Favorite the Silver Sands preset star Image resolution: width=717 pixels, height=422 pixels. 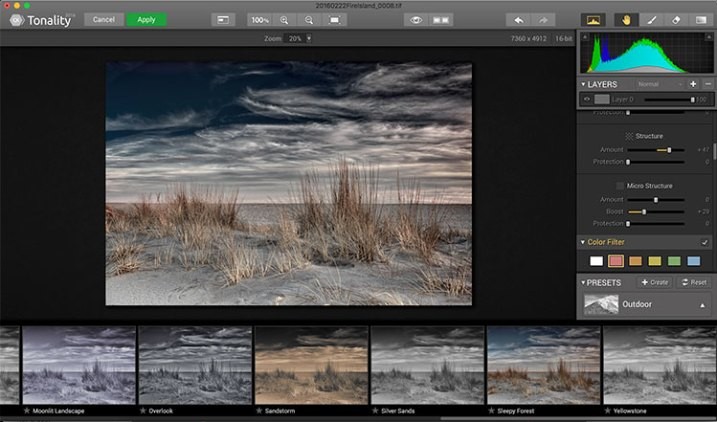(375, 411)
